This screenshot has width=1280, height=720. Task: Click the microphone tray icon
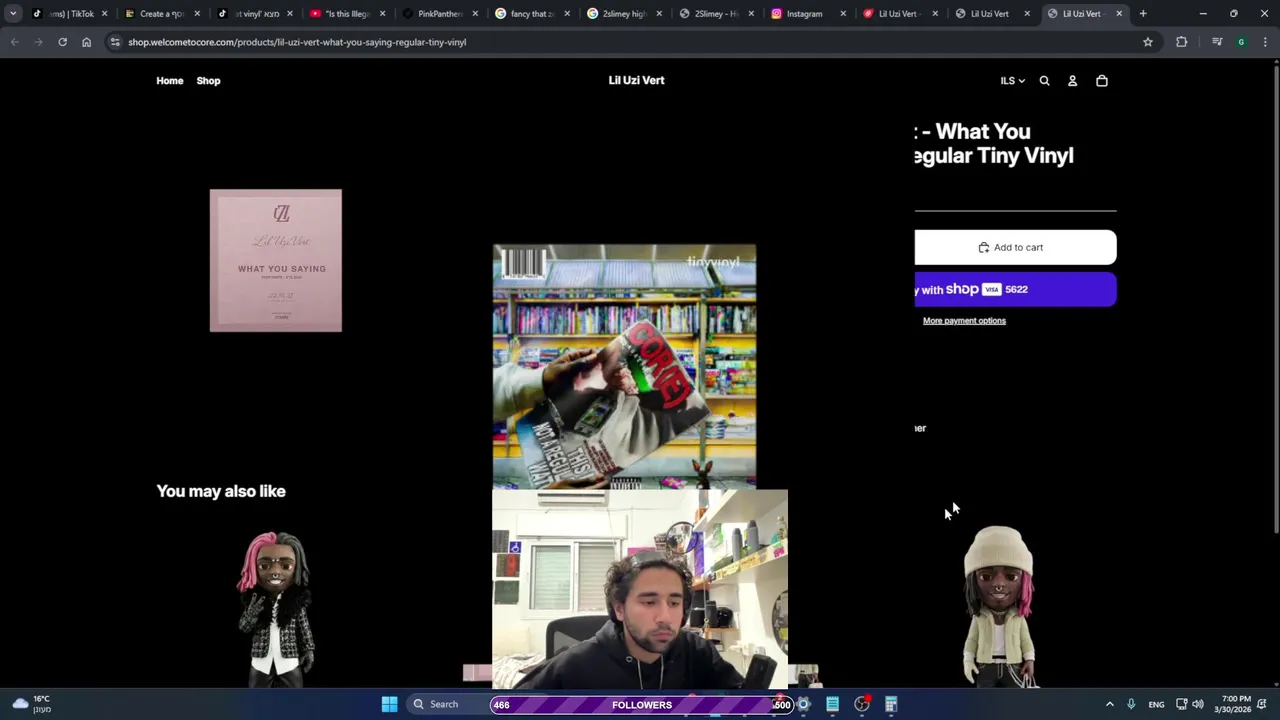pos(1131,704)
